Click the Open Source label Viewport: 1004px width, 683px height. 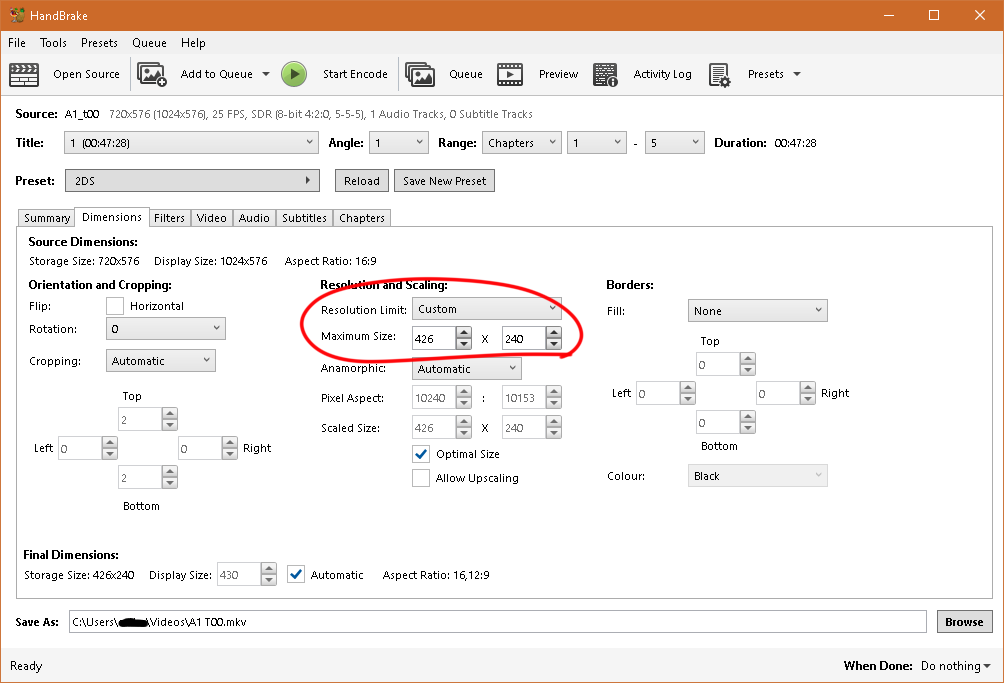[86, 74]
